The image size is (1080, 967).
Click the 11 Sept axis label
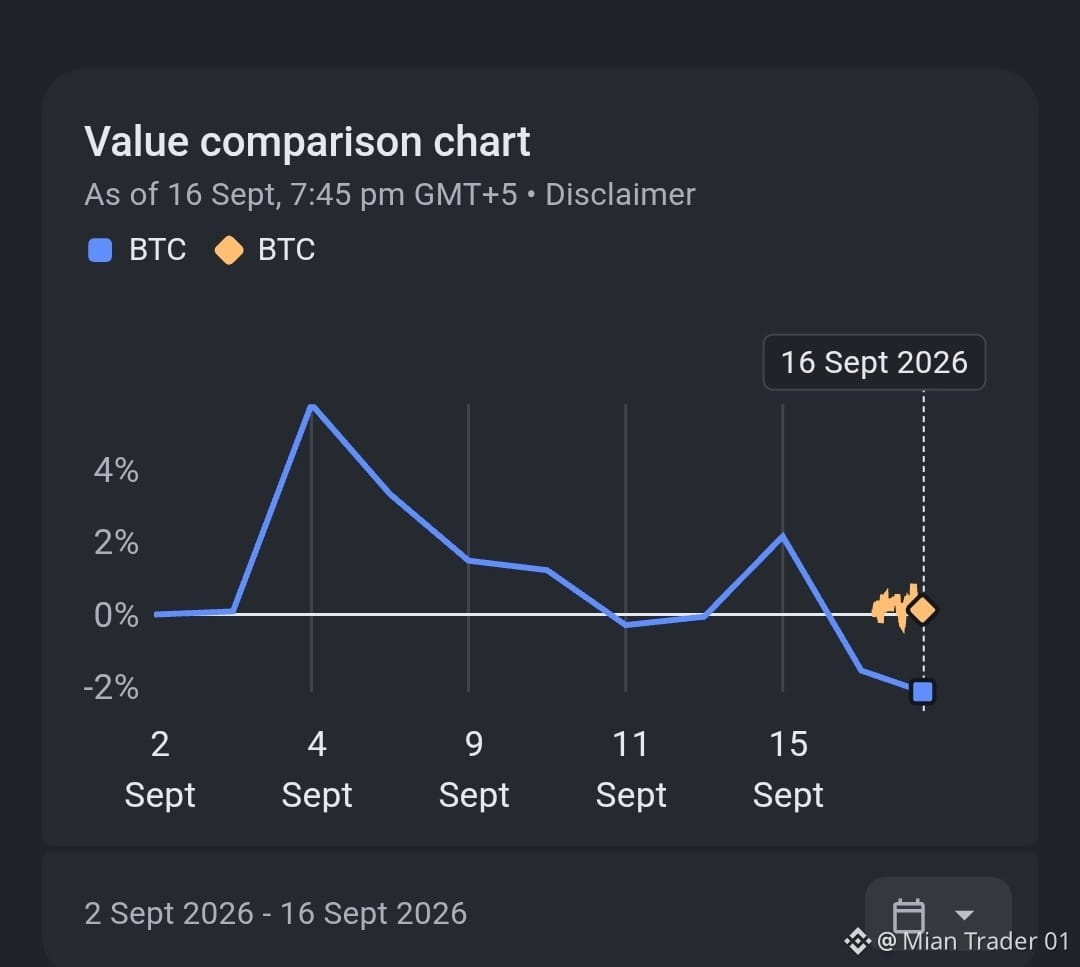[x=631, y=769]
